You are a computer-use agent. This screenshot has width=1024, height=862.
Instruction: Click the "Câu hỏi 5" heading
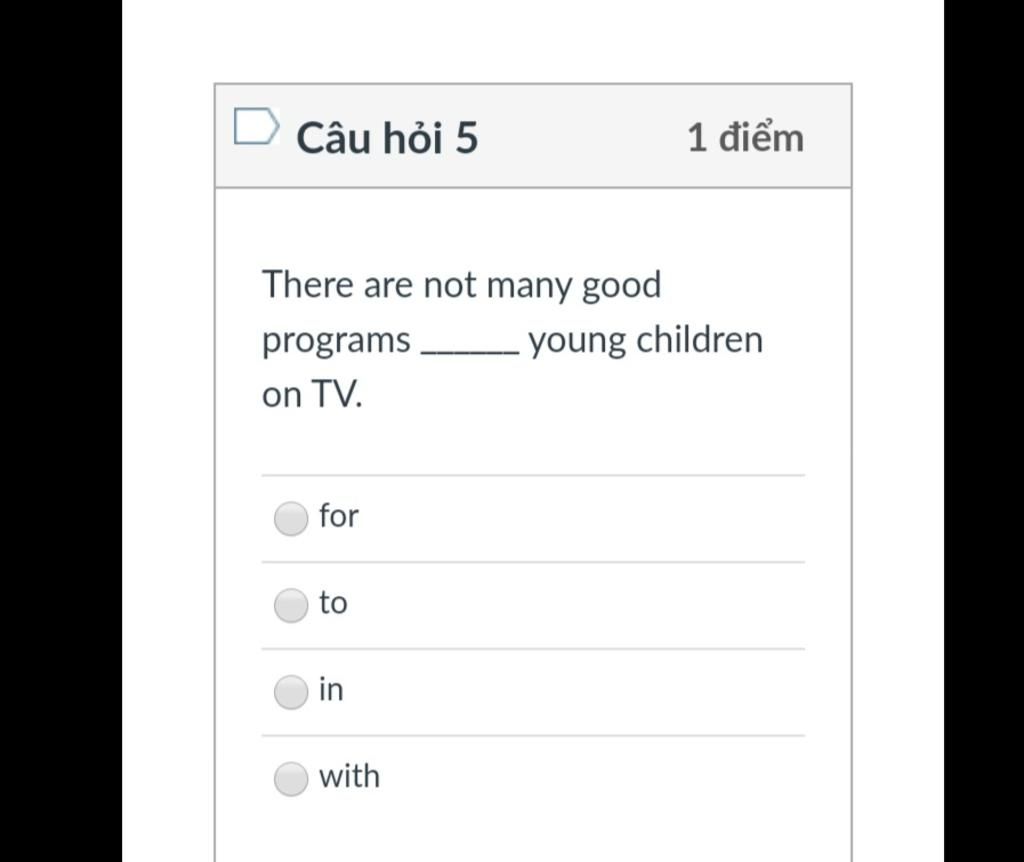tap(387, 138)
